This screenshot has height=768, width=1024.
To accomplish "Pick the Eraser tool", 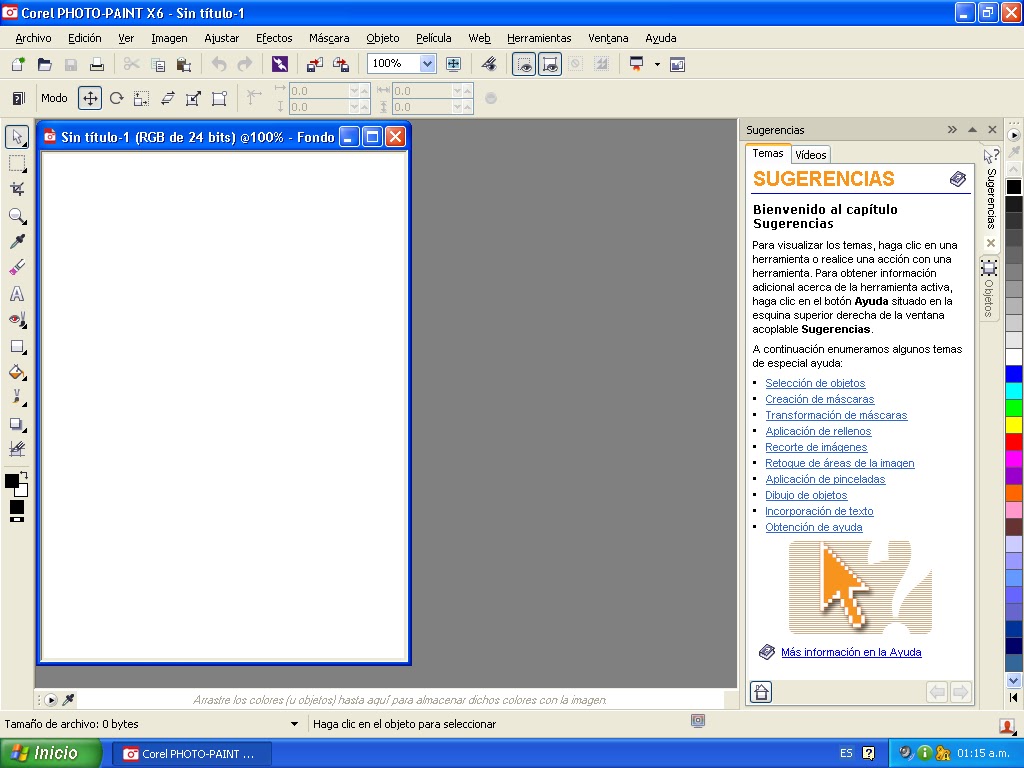I will click(x=16, y=268).
